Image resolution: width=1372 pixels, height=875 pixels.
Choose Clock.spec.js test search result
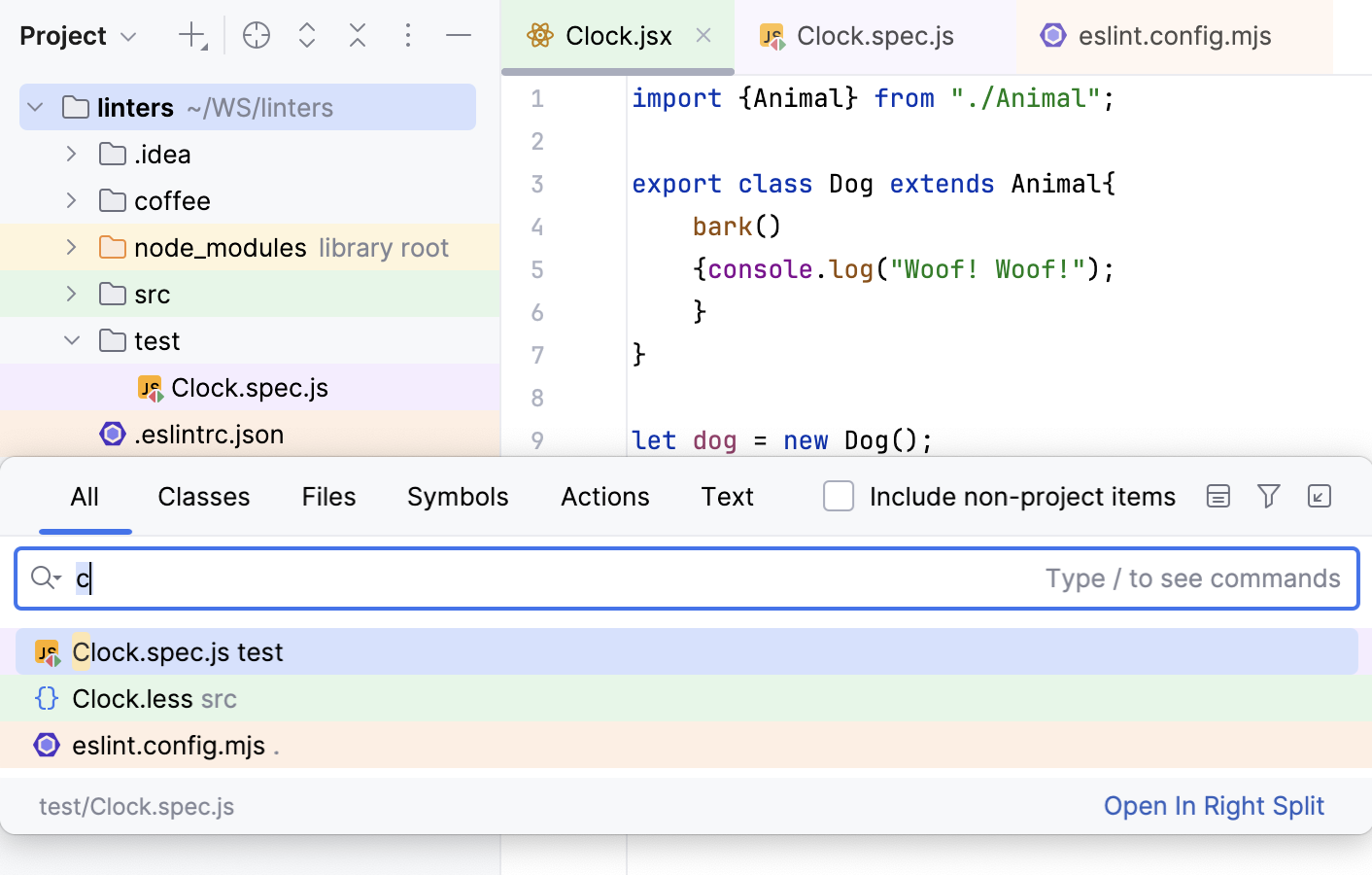(x=687, y=652)
